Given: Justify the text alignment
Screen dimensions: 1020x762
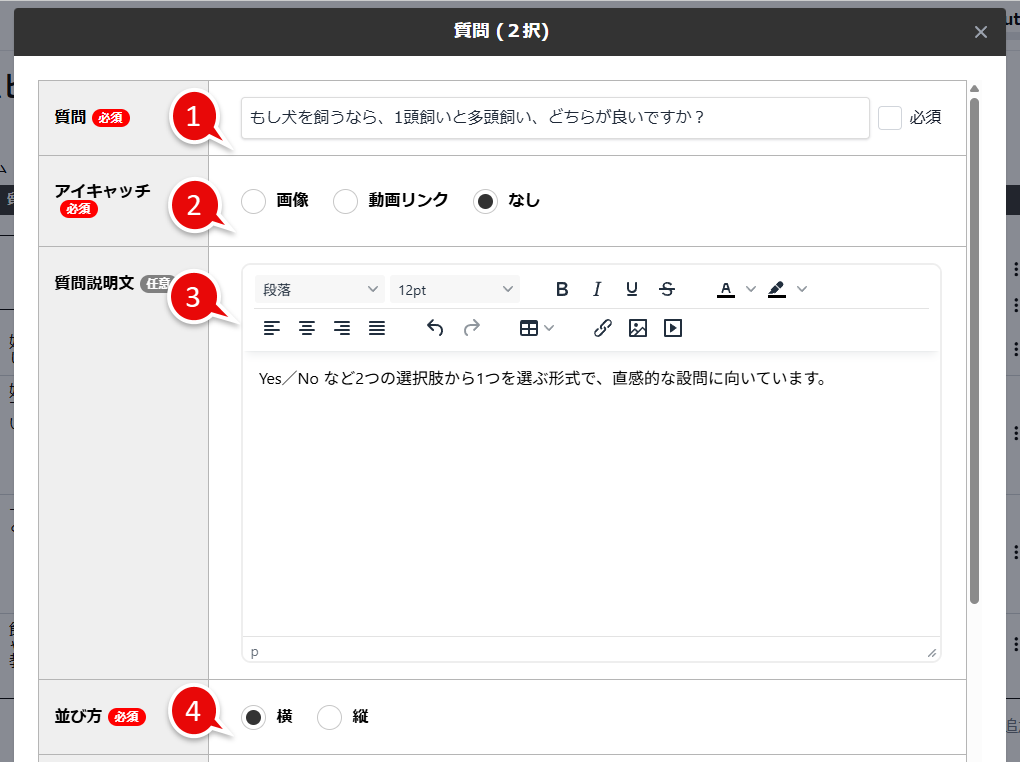Looking at the screenshot, I should pos(377,328).
